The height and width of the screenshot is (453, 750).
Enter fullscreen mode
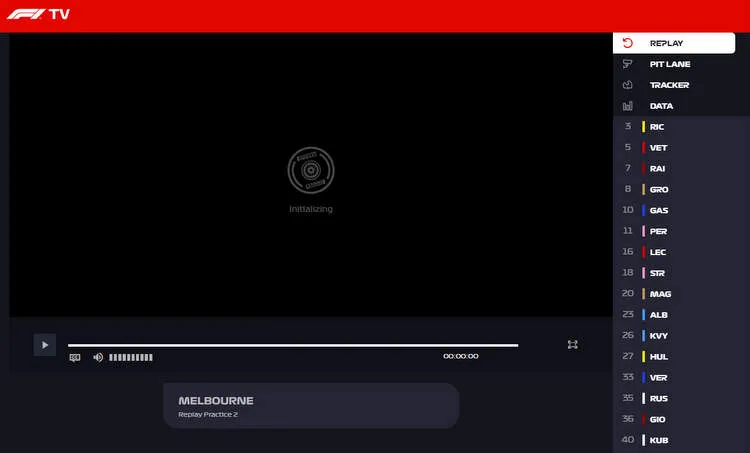573,344
